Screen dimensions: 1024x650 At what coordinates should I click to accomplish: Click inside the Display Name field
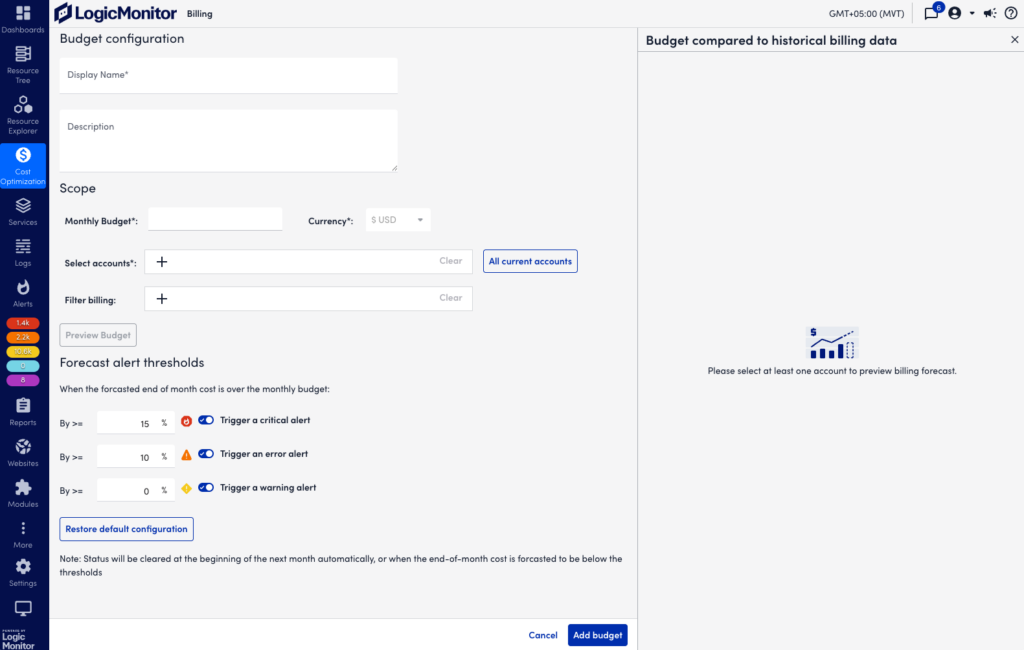[228, 75]
